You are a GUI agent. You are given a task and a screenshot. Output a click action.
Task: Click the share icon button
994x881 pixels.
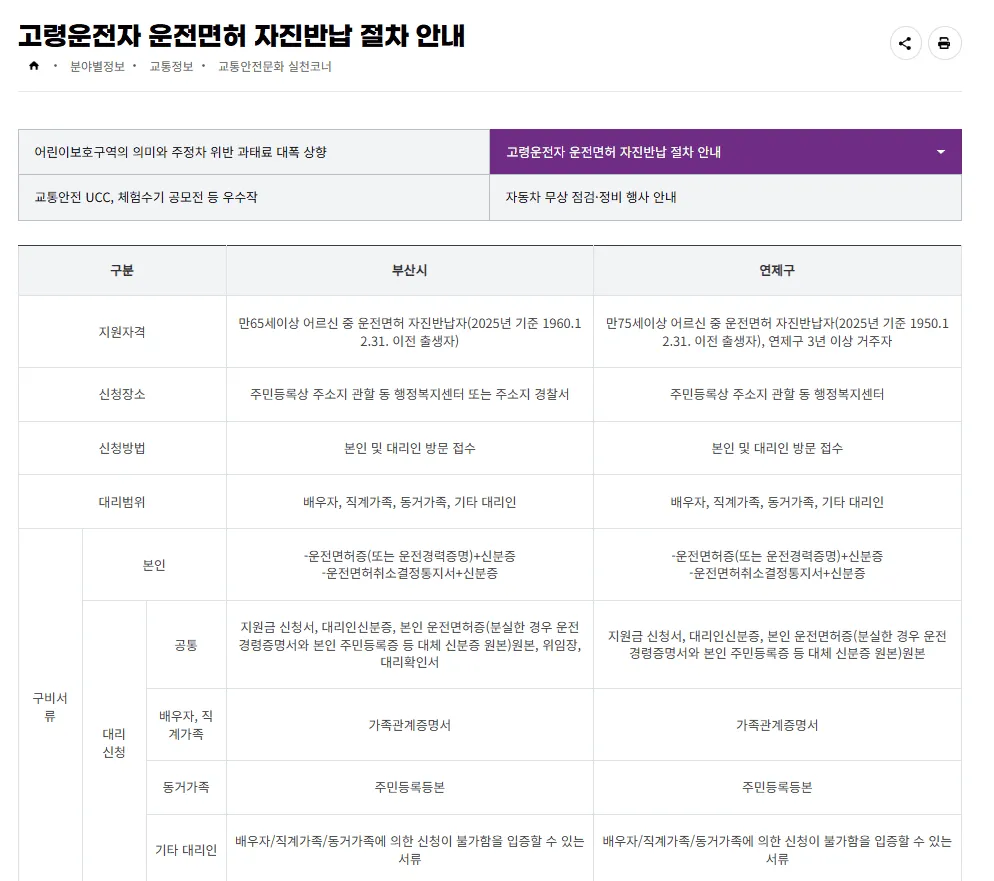tap(905, 43)
